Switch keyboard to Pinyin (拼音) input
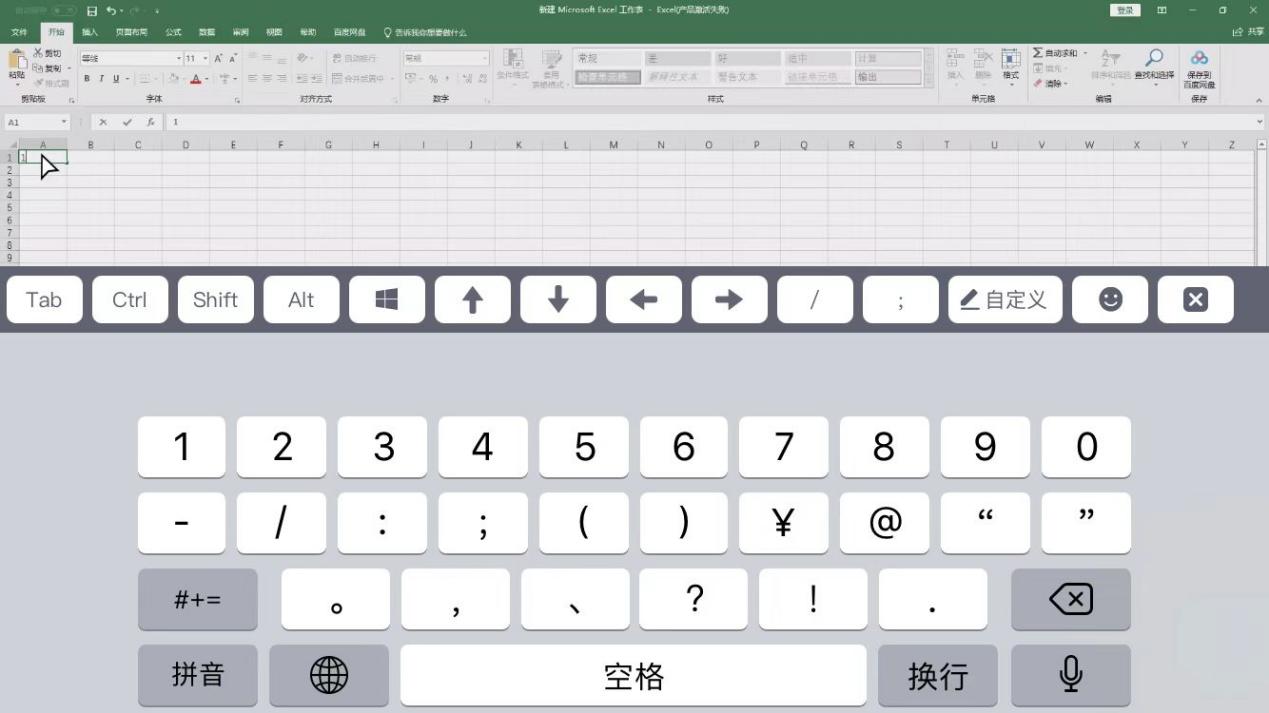Viewport: 1269px width, 713px height. 198,675
